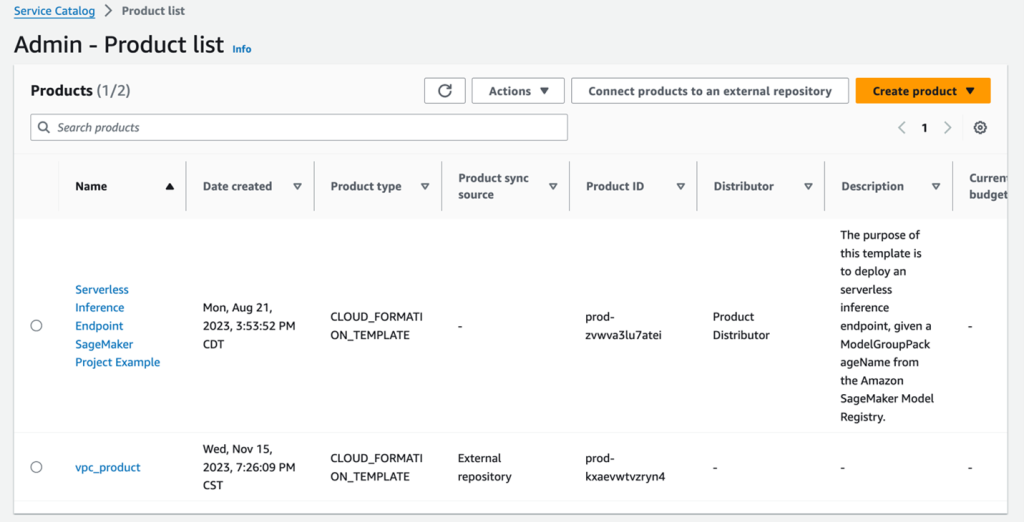
Task: Select the vpc_product radio button
Action: coord(37,467)
